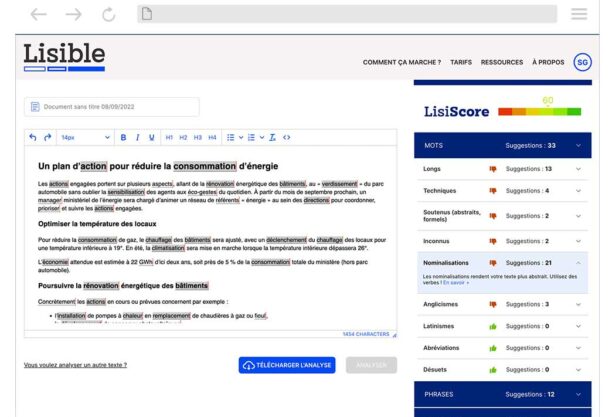The image size is (612, 417).
Task: Open source code view
Action: [286, 137]
